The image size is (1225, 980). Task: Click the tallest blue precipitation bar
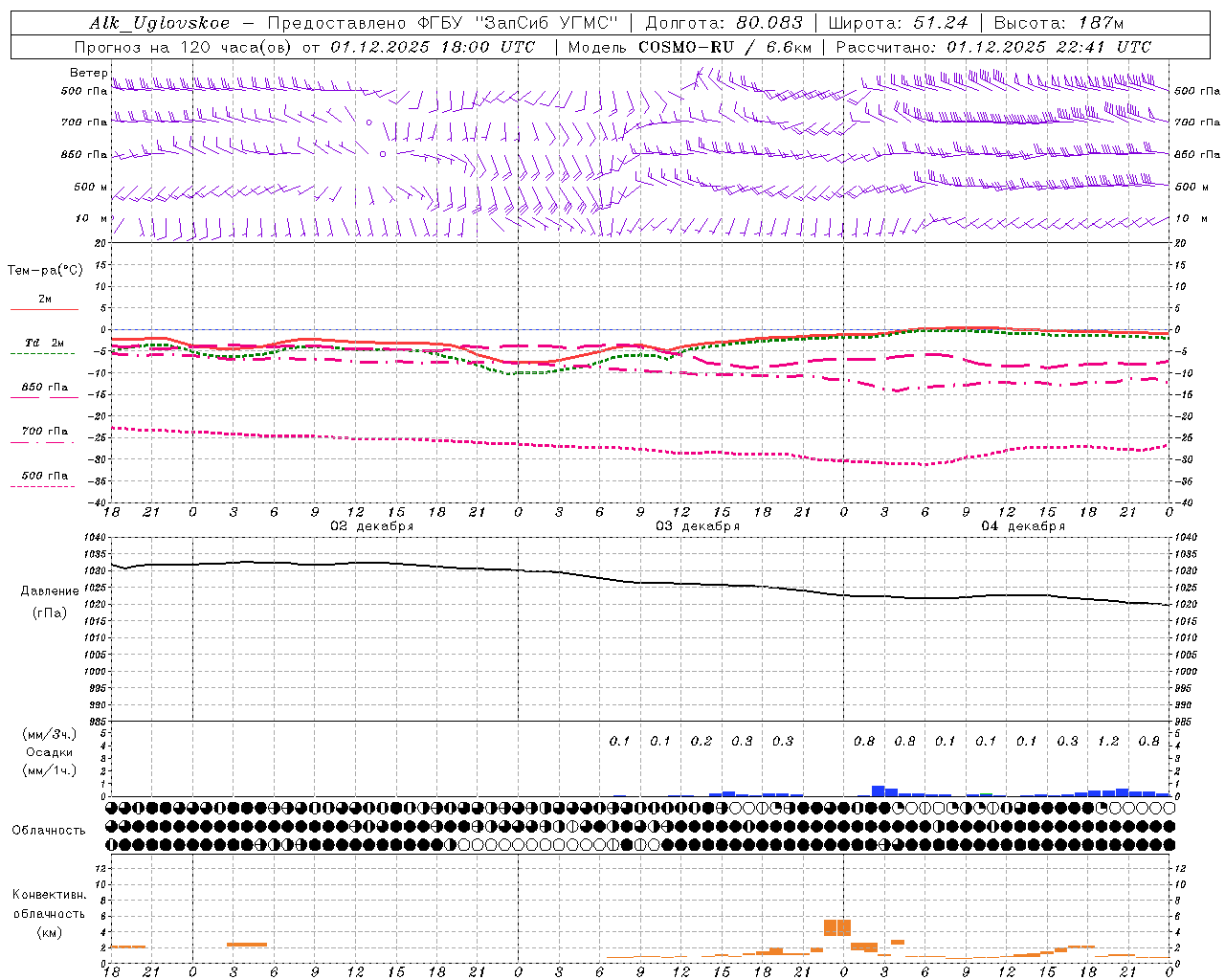click(879, 791)
